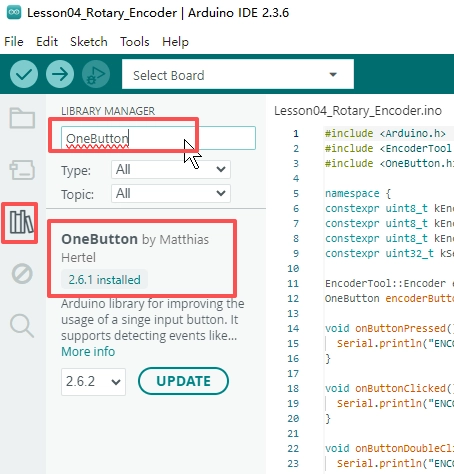Click the Upload arrow button
Viewport: 454px width, 474px height.
60,74
